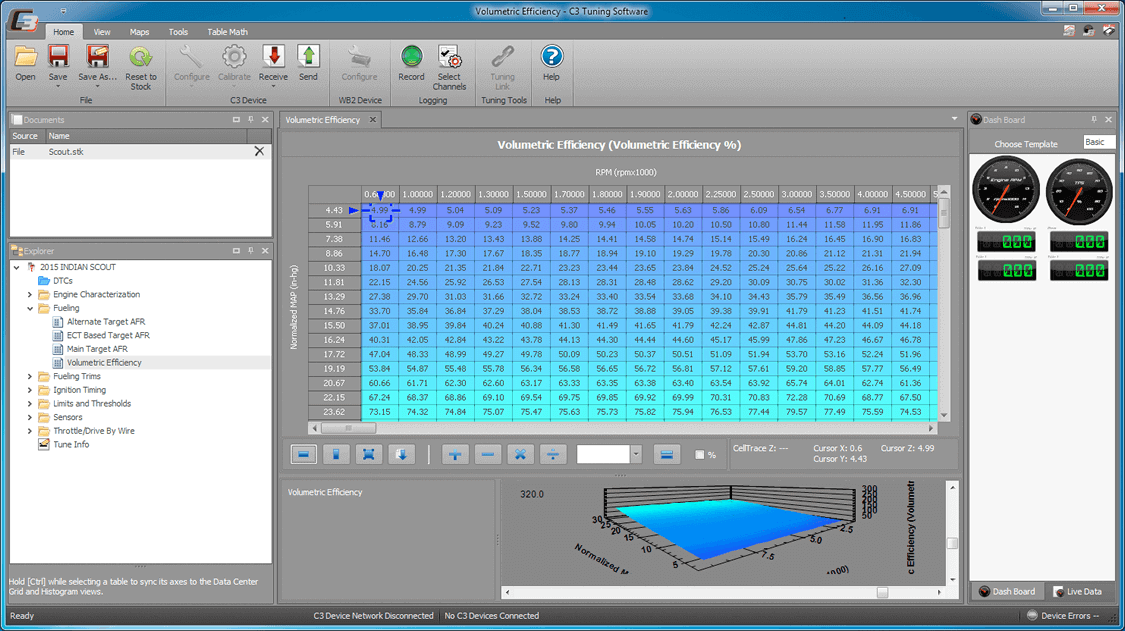The image size is (1125, 631).
Task: Click the Engine RPM gauge
Action: tap(1006, 190)
